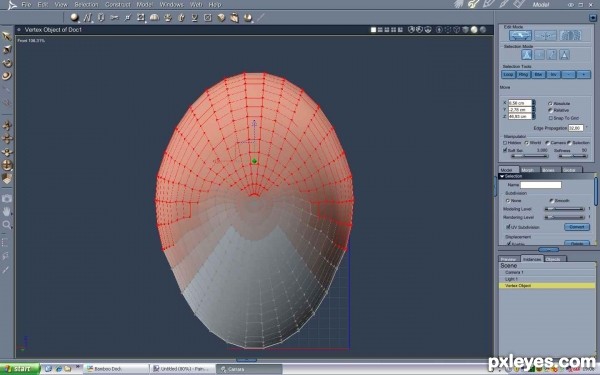The height and width of the screenshot is (375, 600).
Task: Select the sphere primitive tool in top toolbar
Action: click(74, 18)
